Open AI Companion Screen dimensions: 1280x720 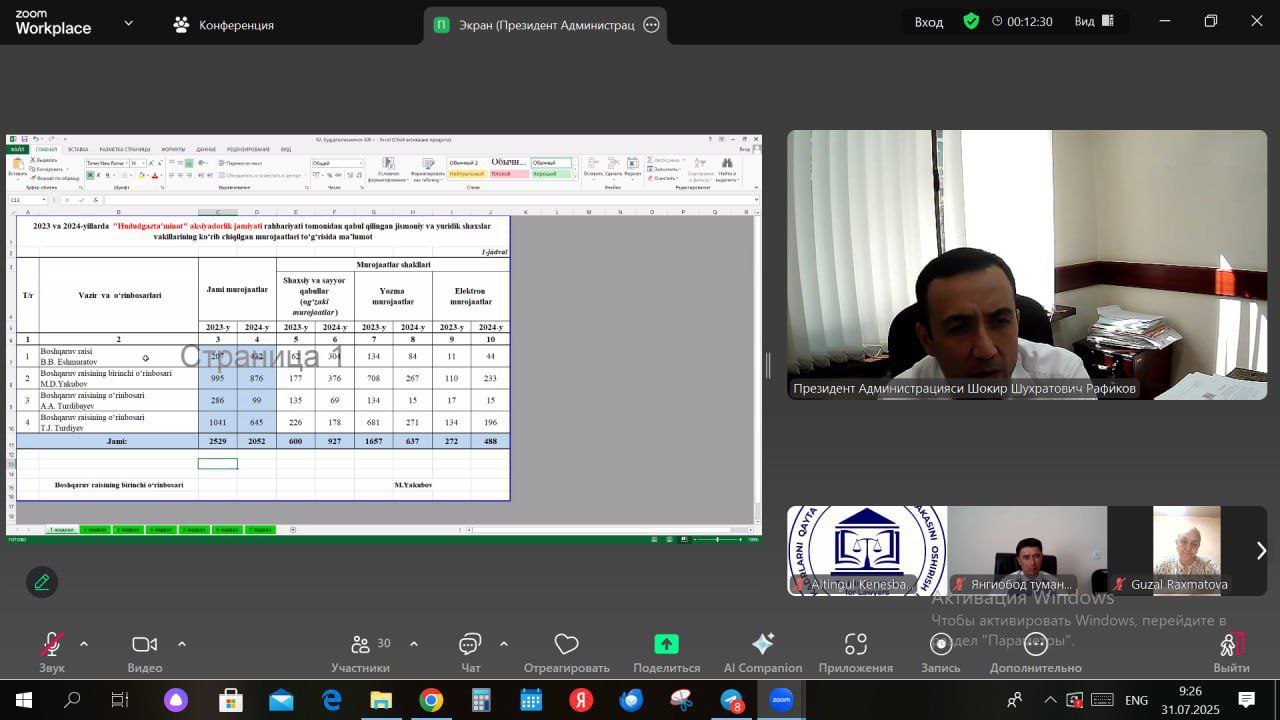click(762, 645)
